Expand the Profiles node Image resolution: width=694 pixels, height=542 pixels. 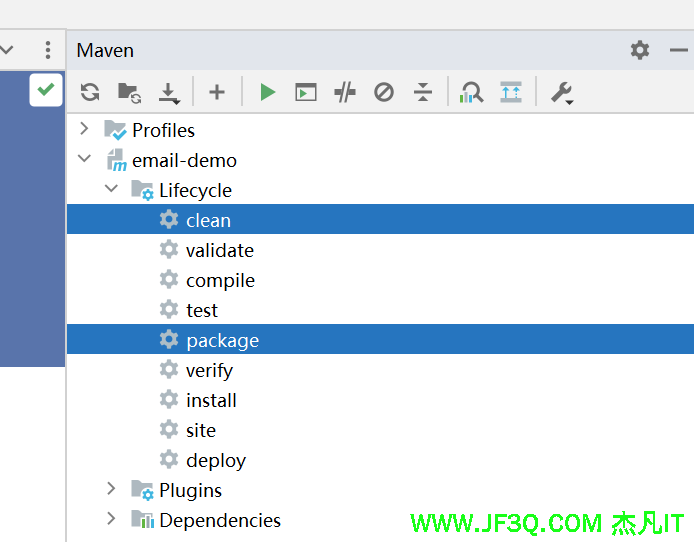click(85, 129)
